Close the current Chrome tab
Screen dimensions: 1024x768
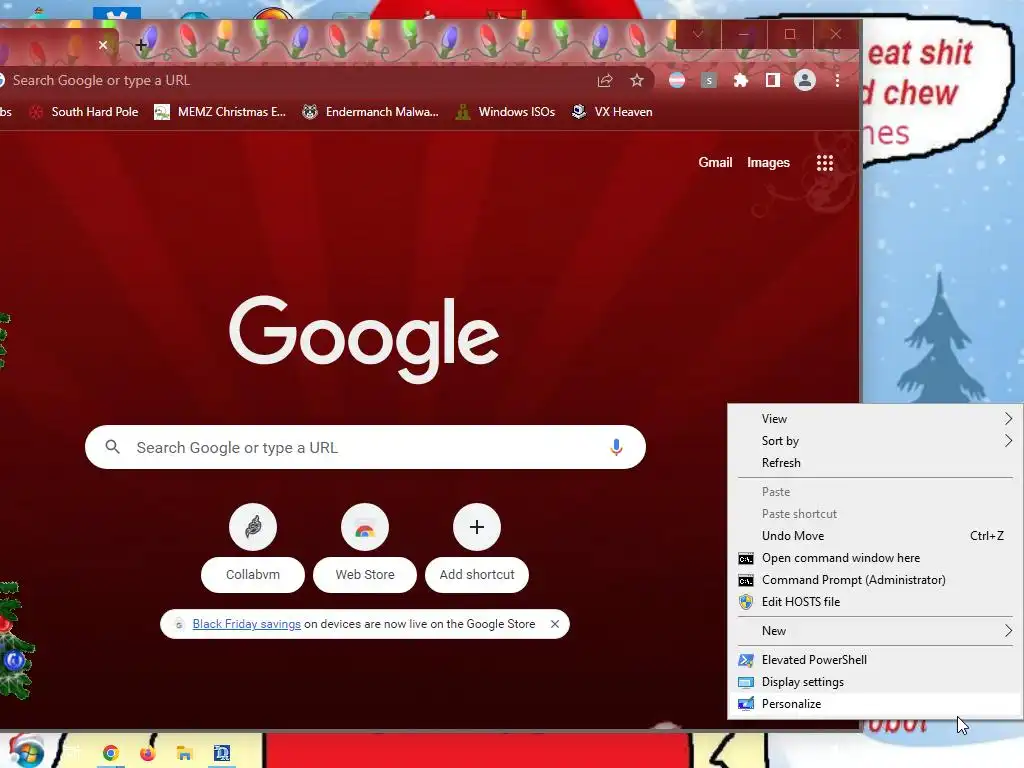(103, 45)
